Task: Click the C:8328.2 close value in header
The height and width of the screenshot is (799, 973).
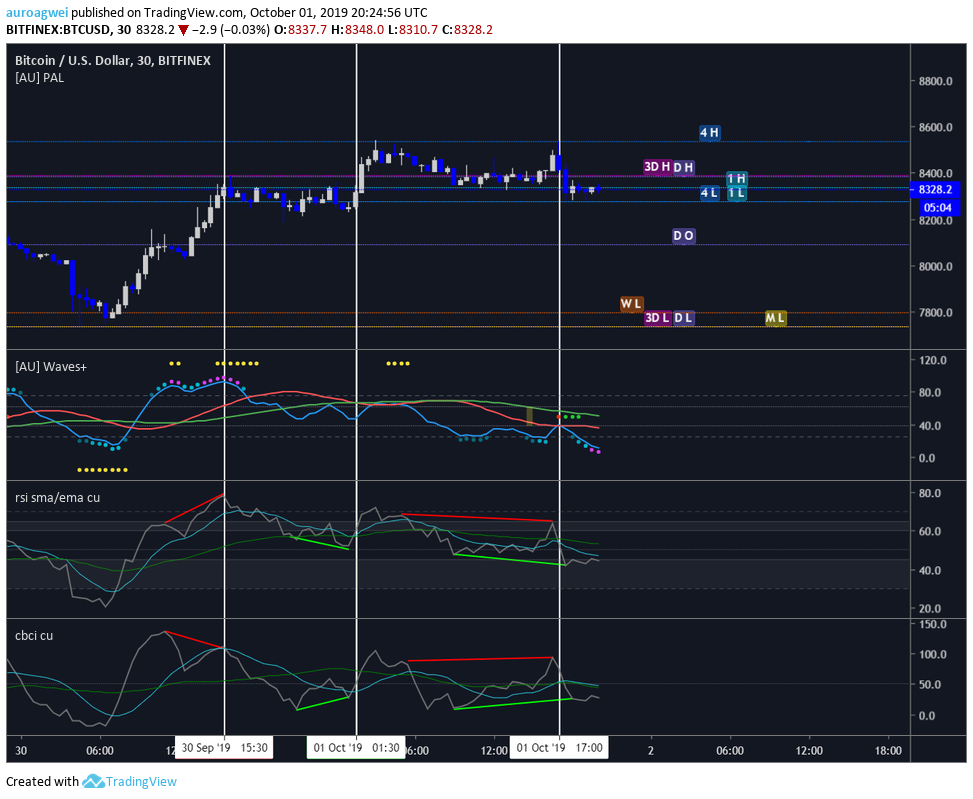Action: pos(467,30)
